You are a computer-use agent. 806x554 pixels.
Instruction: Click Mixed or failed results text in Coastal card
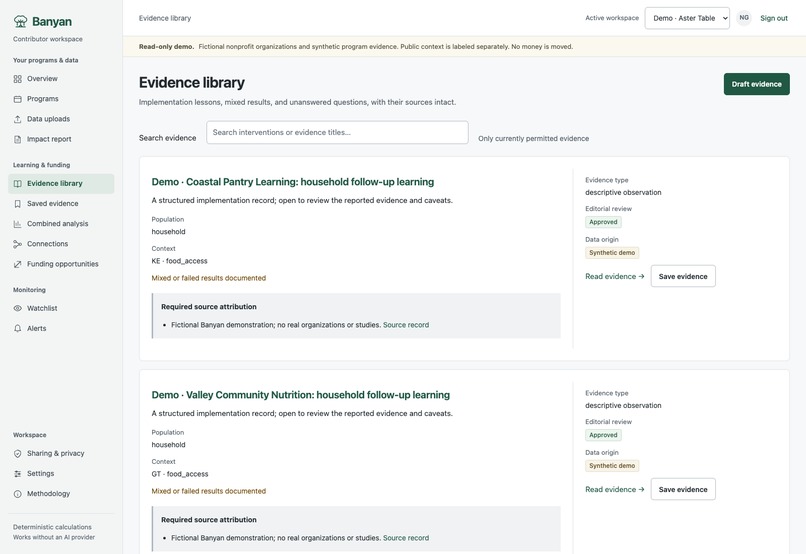[x=209, y=278]
